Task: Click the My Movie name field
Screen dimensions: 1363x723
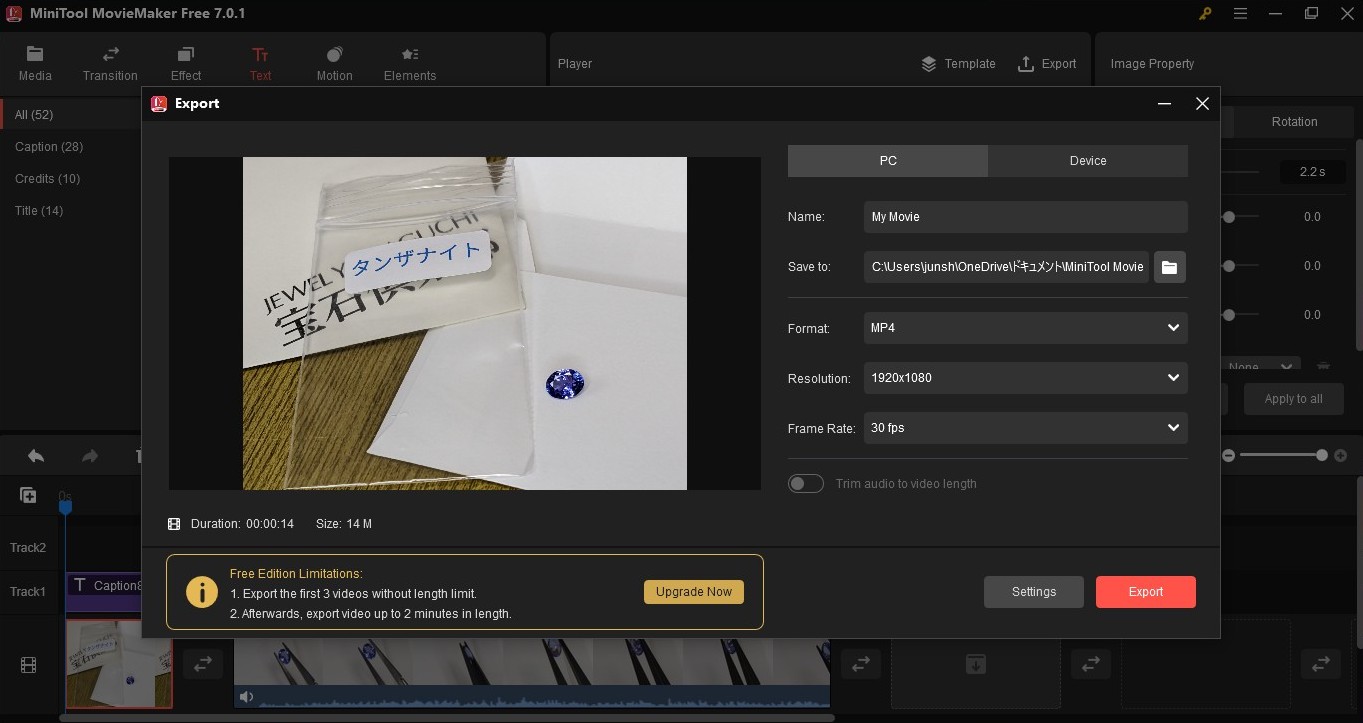Action: [1025, 217]
